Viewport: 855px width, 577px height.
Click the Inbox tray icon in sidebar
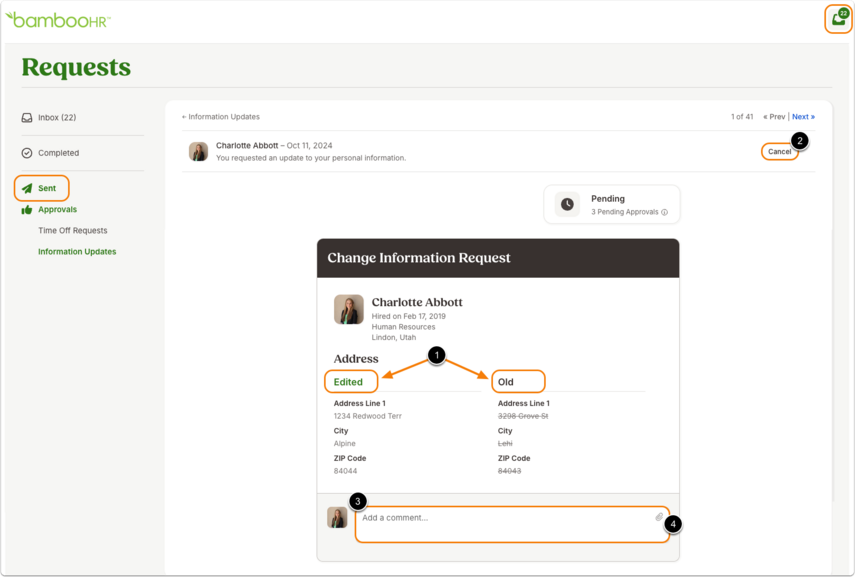27,118
